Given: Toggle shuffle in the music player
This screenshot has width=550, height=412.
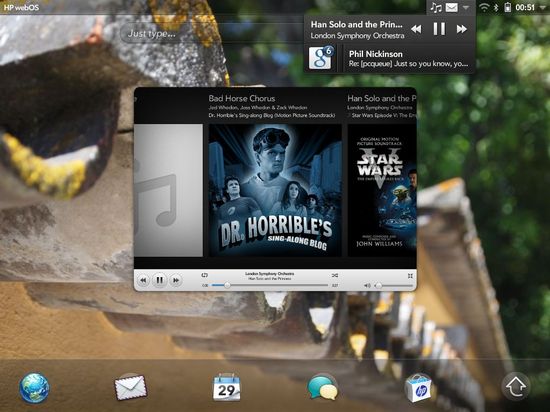Looking at the screenshot, I should 335,276.
